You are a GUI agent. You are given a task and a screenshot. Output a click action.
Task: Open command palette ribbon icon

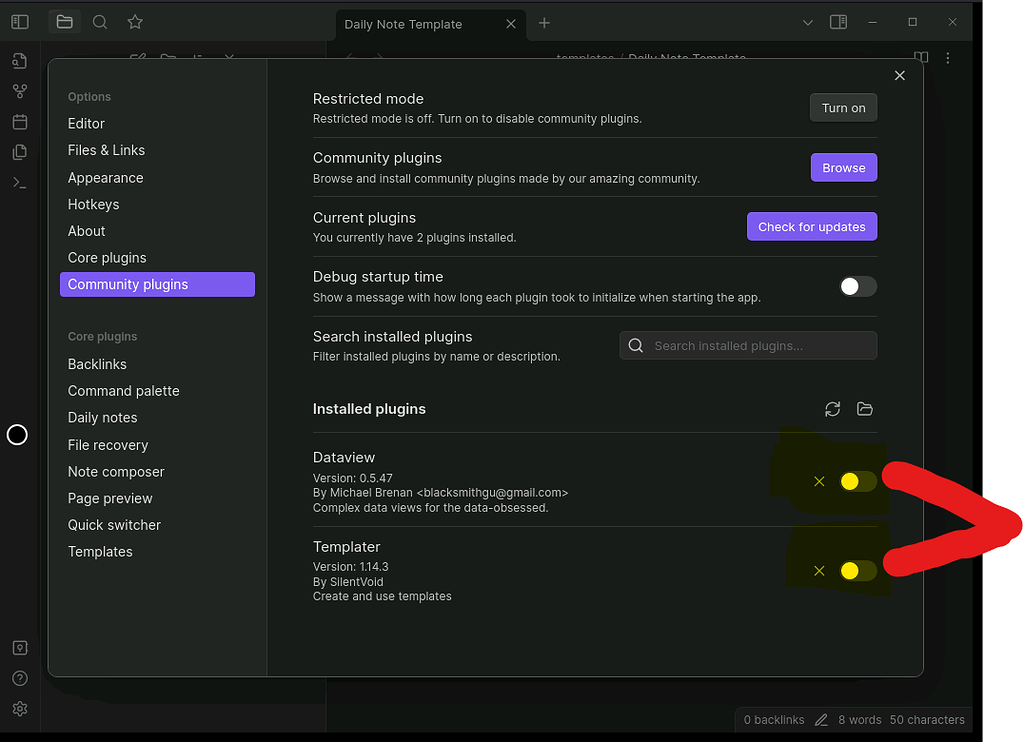pyautogui.click(x=20, y=183)
